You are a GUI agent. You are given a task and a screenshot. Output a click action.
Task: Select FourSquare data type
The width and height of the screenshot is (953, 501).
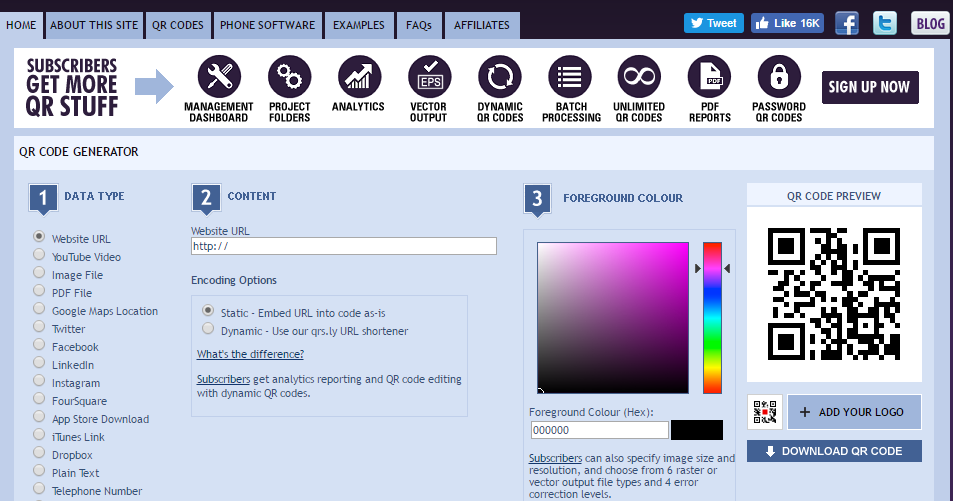click(x=39, y=398)
